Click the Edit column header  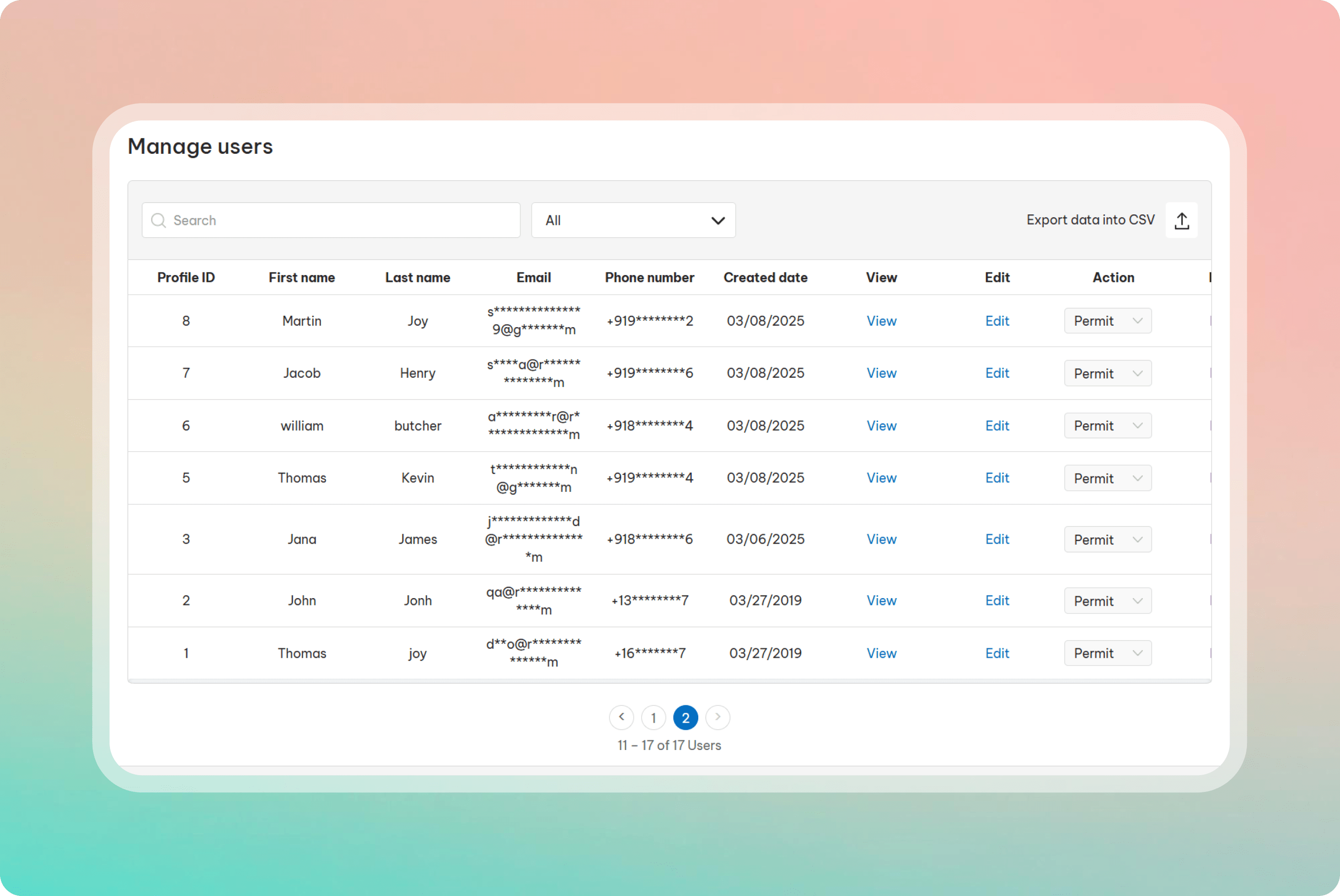coord(997,277)
